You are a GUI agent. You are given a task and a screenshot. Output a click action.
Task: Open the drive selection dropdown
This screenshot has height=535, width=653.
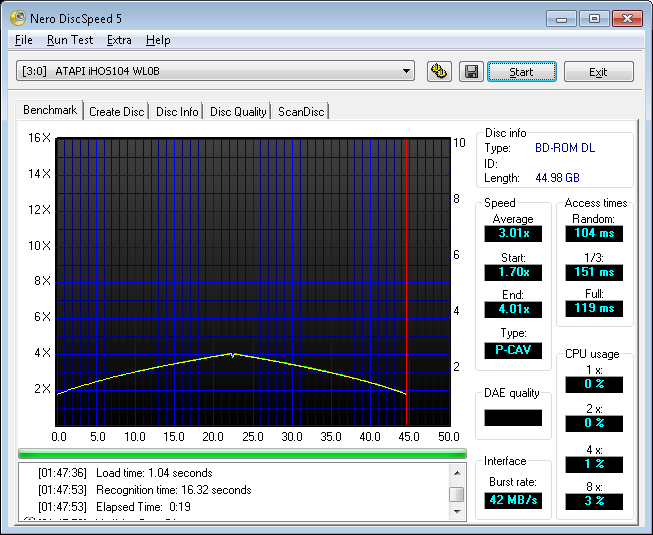coord(215,71)
